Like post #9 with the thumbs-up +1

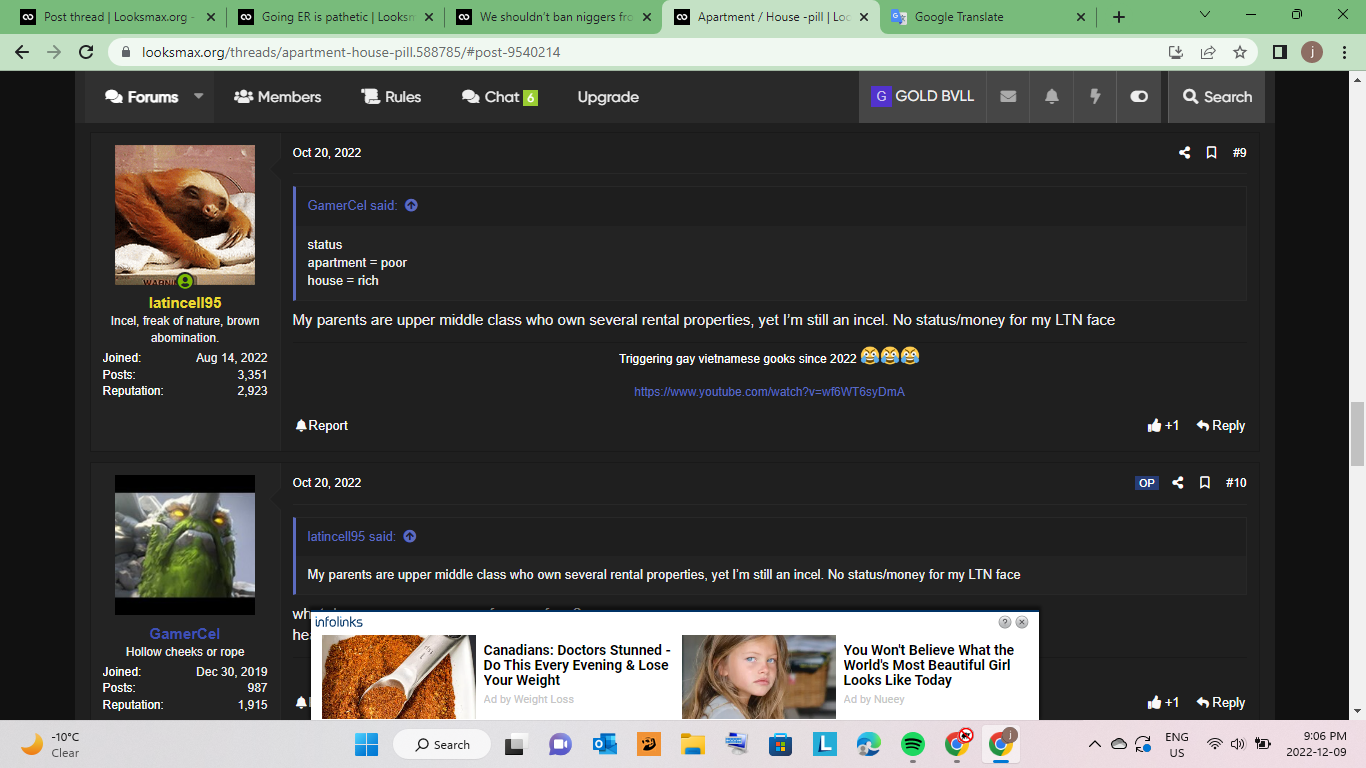[x=1163, y=425]
